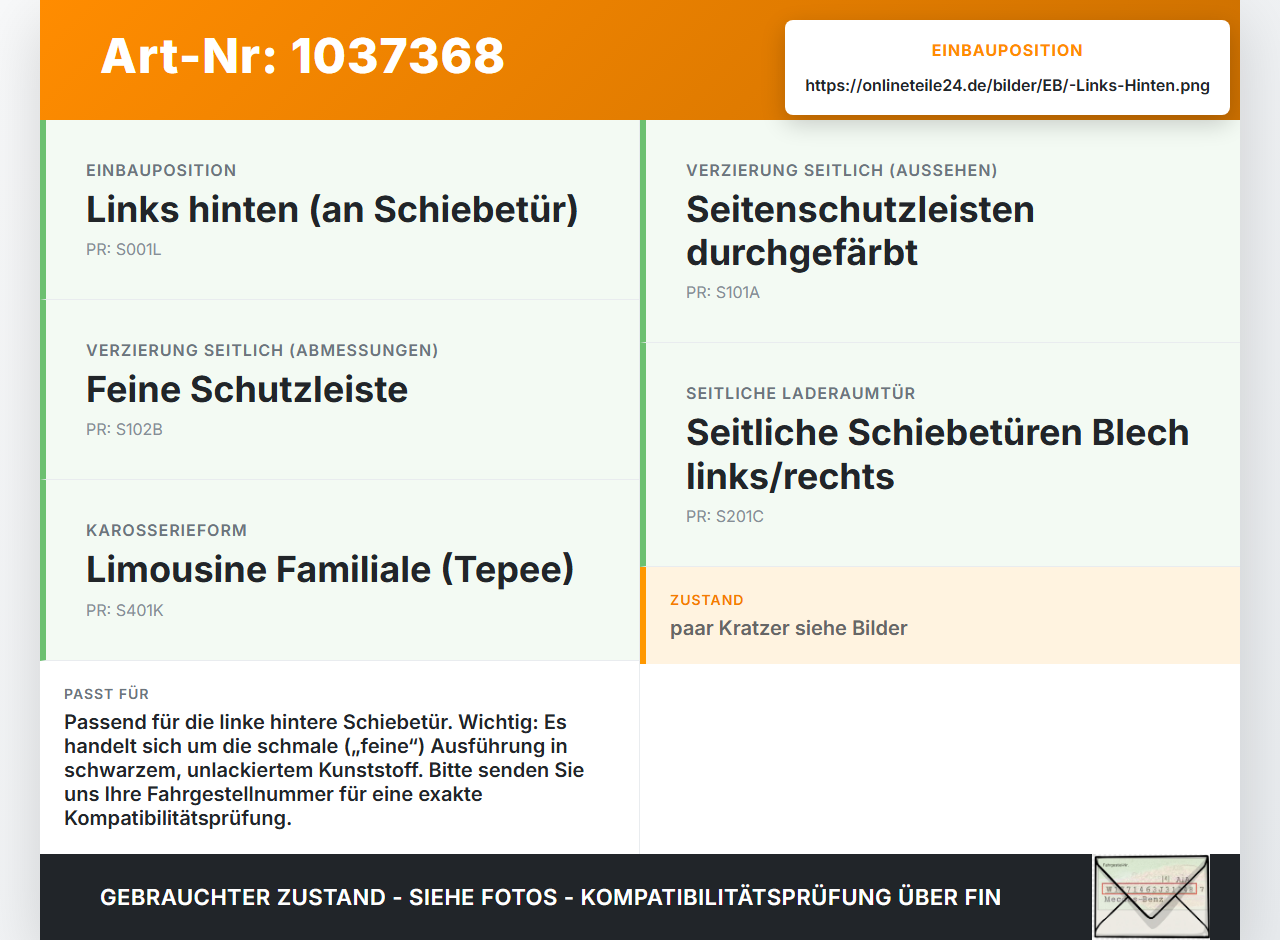Click the PR: S001L code
Image resolution: width=1280 pixels, height=940 pixels.
tap(123, 250)
